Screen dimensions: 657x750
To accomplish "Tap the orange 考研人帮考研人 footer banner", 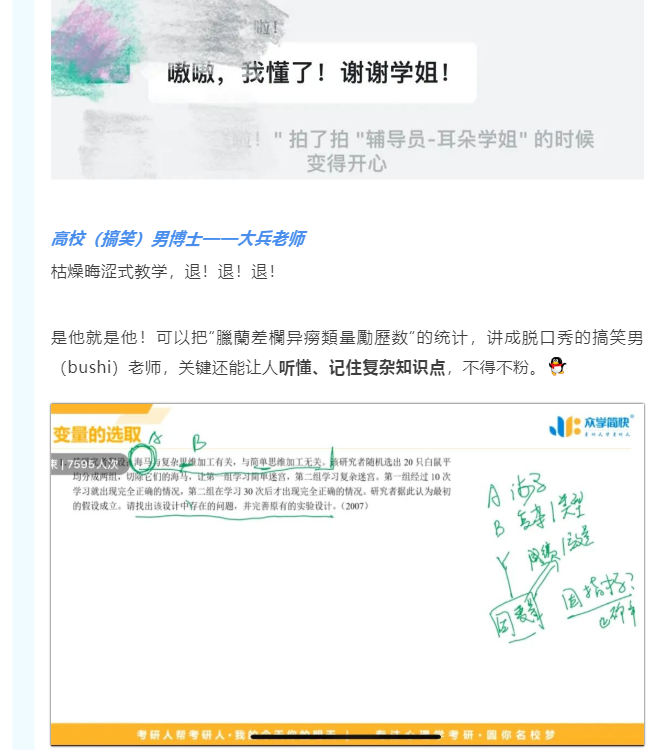I will pyautogui.click(x=347, y=734).
